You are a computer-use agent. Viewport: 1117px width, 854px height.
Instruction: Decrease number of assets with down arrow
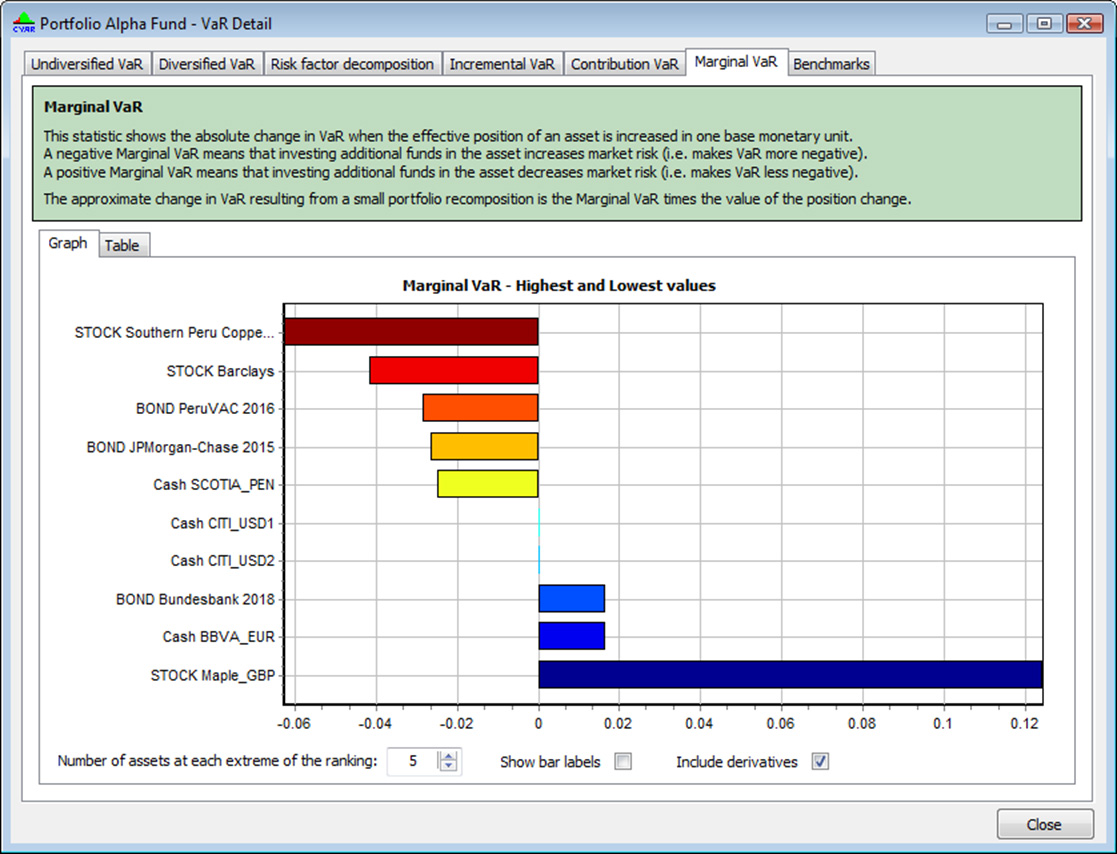tap(448, 766)
